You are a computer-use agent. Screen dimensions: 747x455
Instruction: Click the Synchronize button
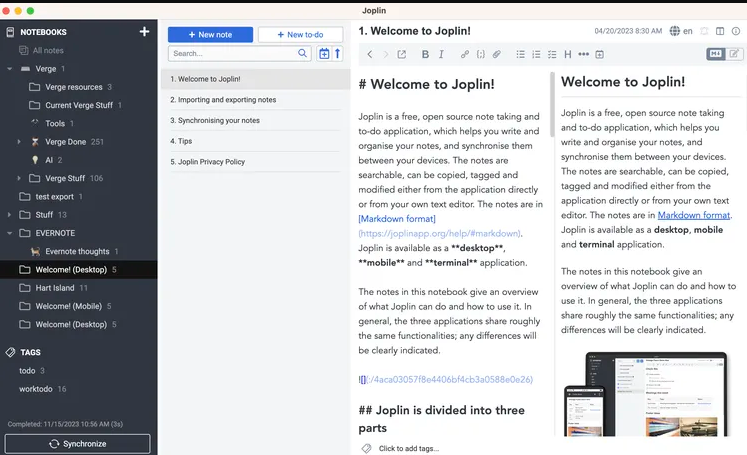(78, 444)
